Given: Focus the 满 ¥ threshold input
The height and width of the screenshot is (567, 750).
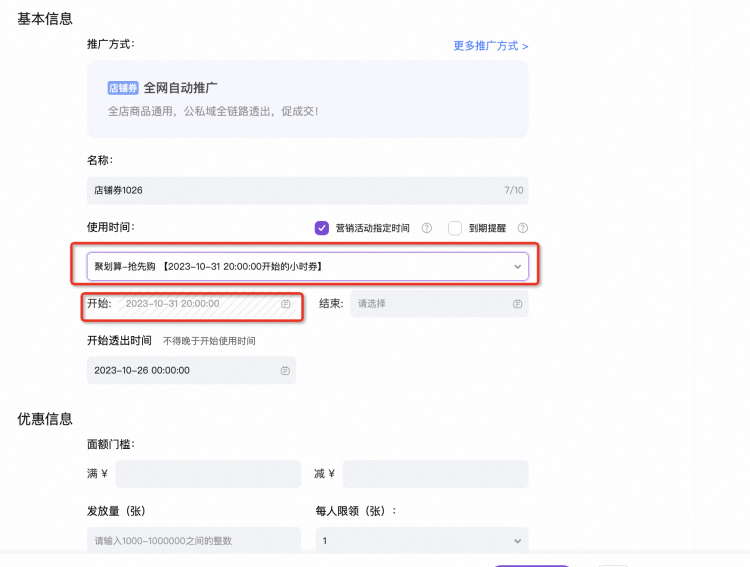Looking at the screenshot, I should point(208,474).
